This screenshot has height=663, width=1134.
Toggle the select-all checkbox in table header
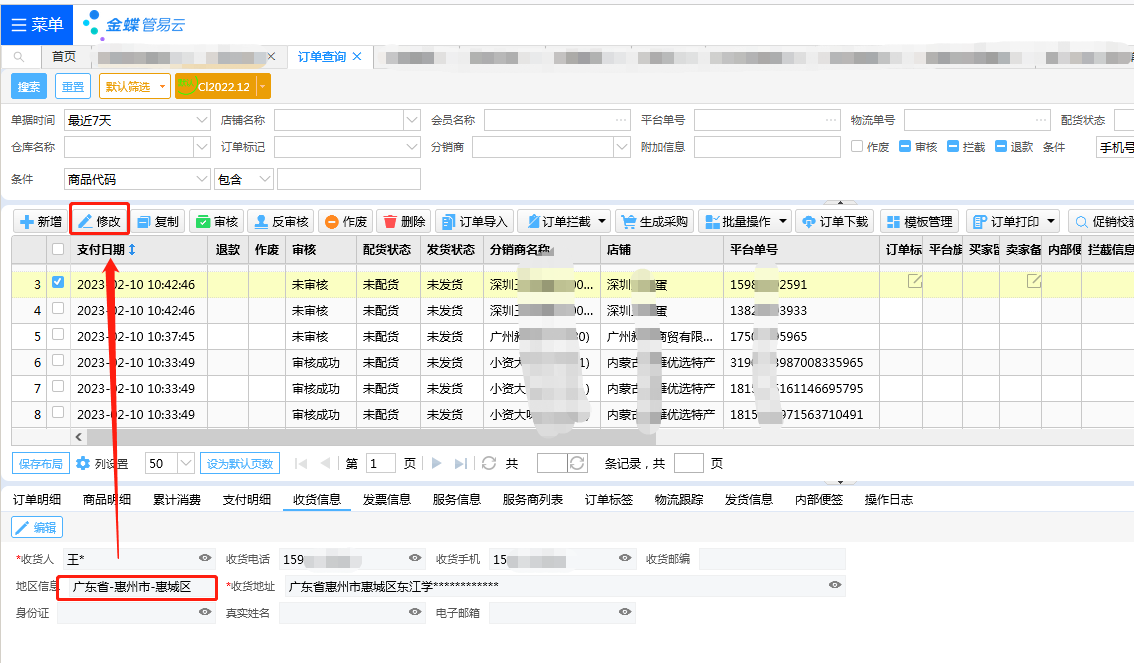tap(58, 249)
